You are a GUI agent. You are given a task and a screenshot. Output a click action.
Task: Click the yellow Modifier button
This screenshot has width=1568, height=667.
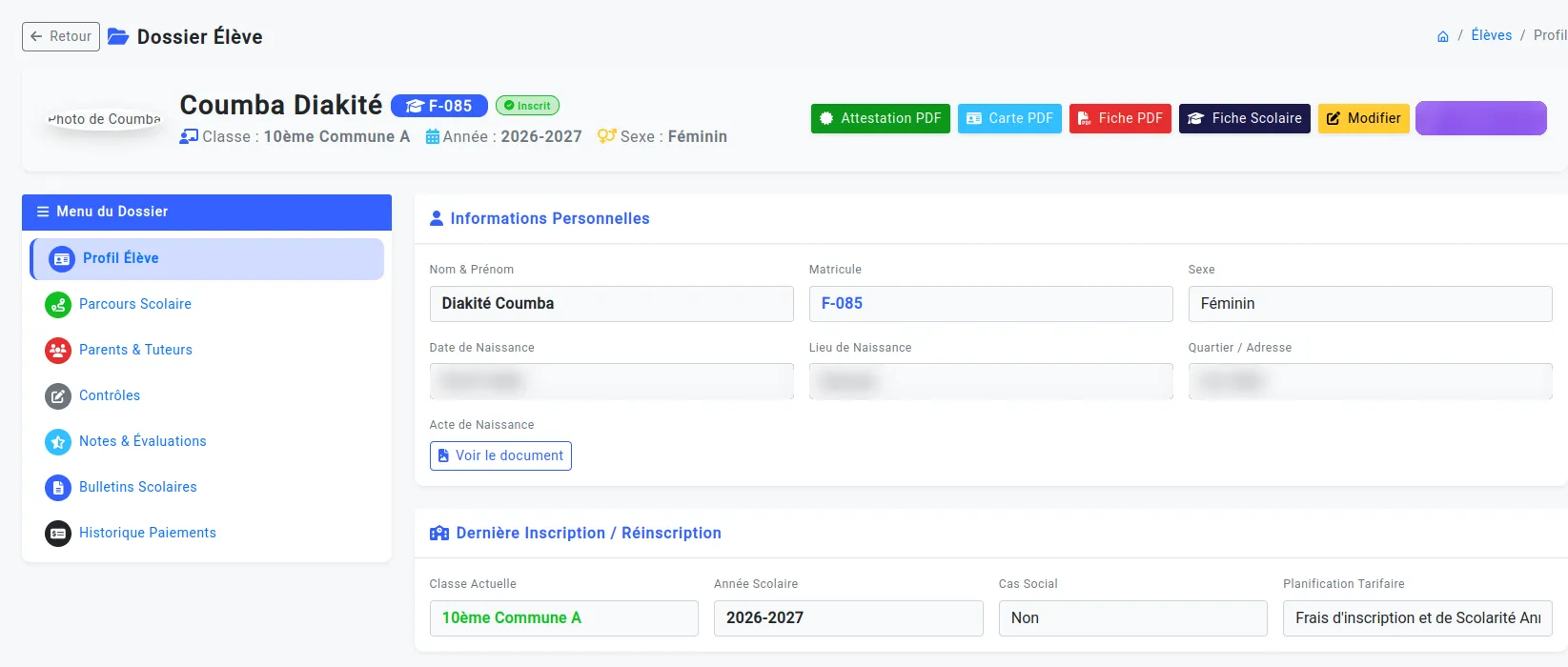point(1364,118)
